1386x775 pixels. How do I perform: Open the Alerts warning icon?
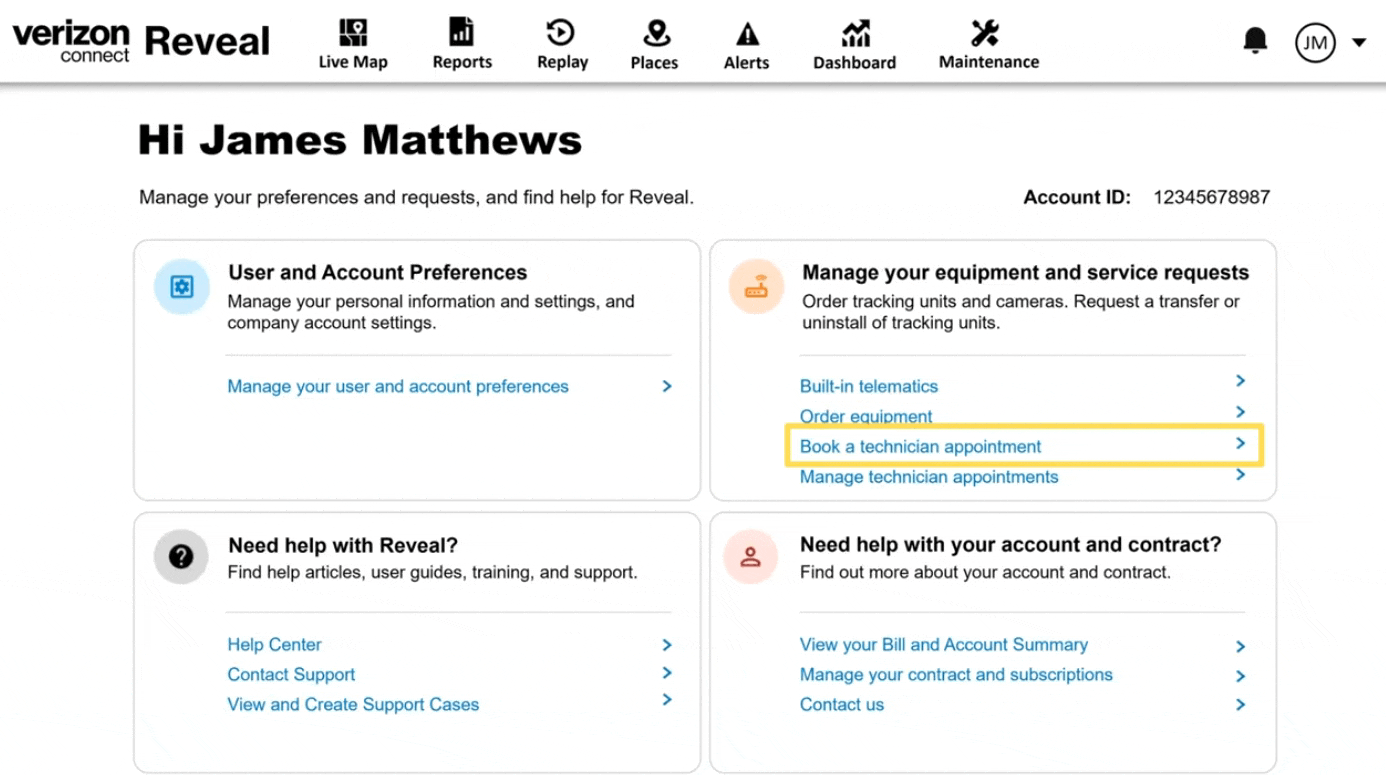tap(747, 34)
